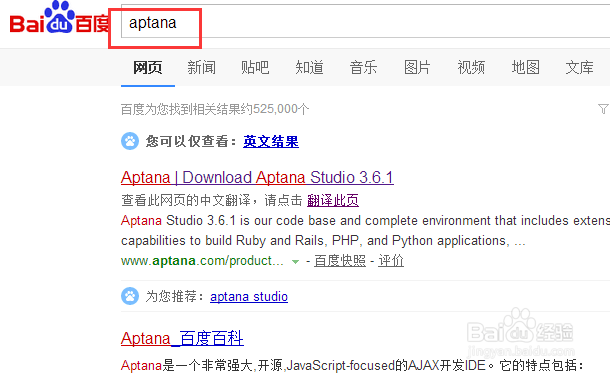Click the paw icon beside 为您推荐
610x373 pixels.
pos(130,296)
